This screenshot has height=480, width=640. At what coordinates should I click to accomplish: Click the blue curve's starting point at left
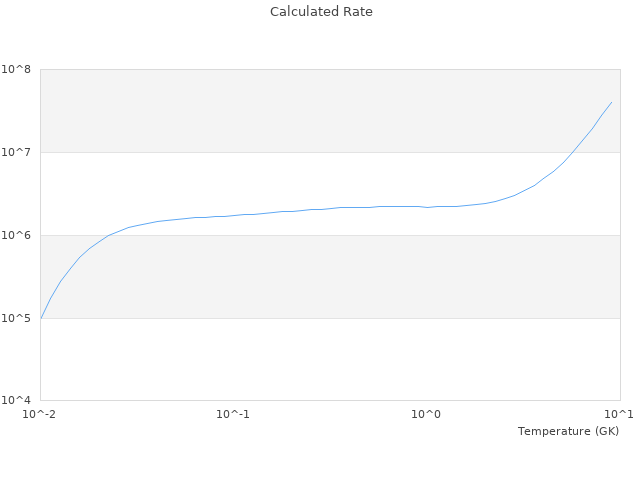point(41,317)
